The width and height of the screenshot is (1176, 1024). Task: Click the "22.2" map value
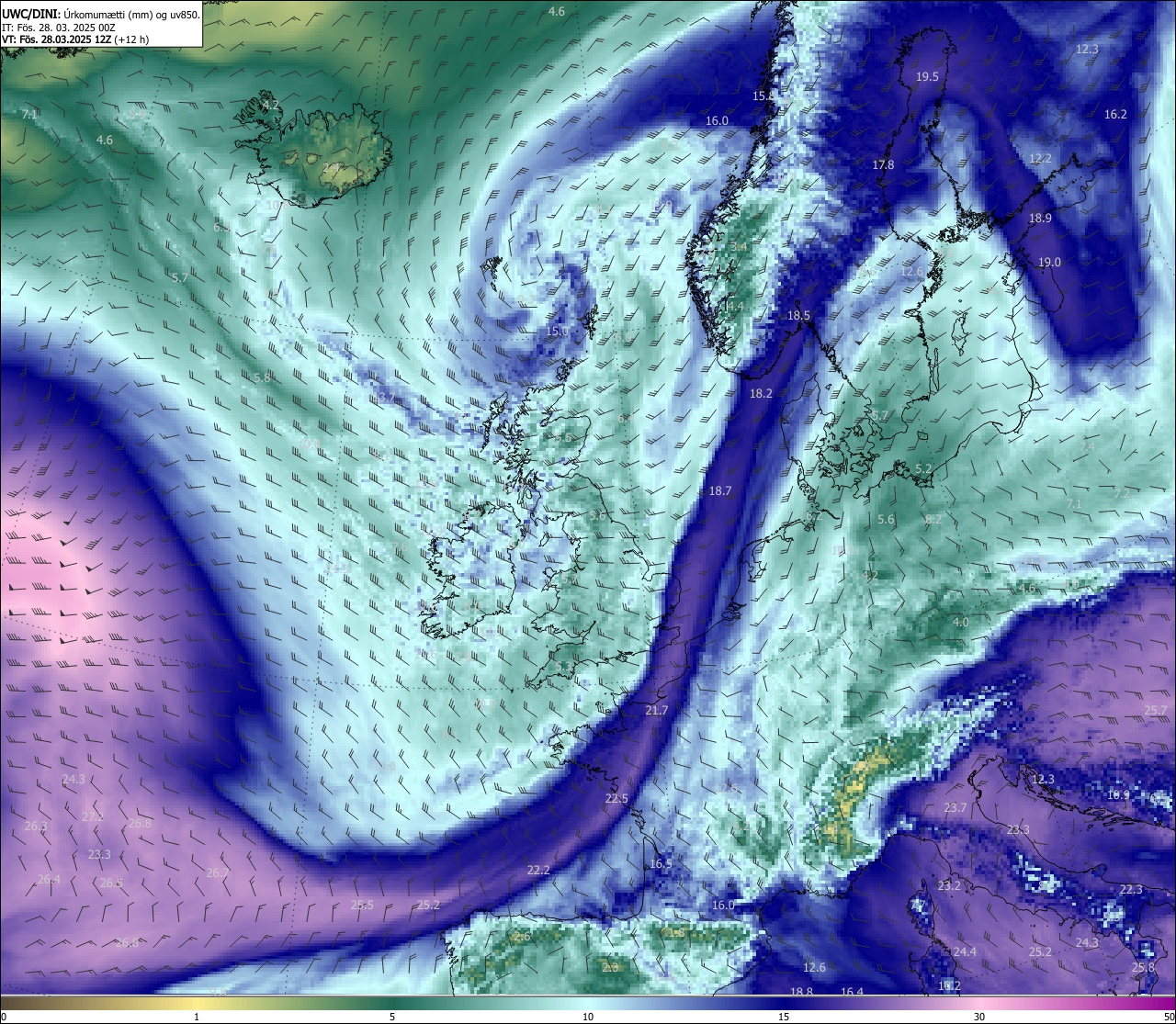538,870
